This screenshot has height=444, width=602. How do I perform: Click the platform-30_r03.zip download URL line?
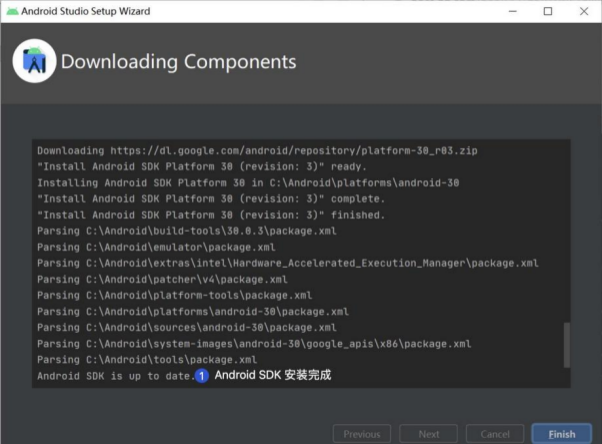tap(257, 151)
